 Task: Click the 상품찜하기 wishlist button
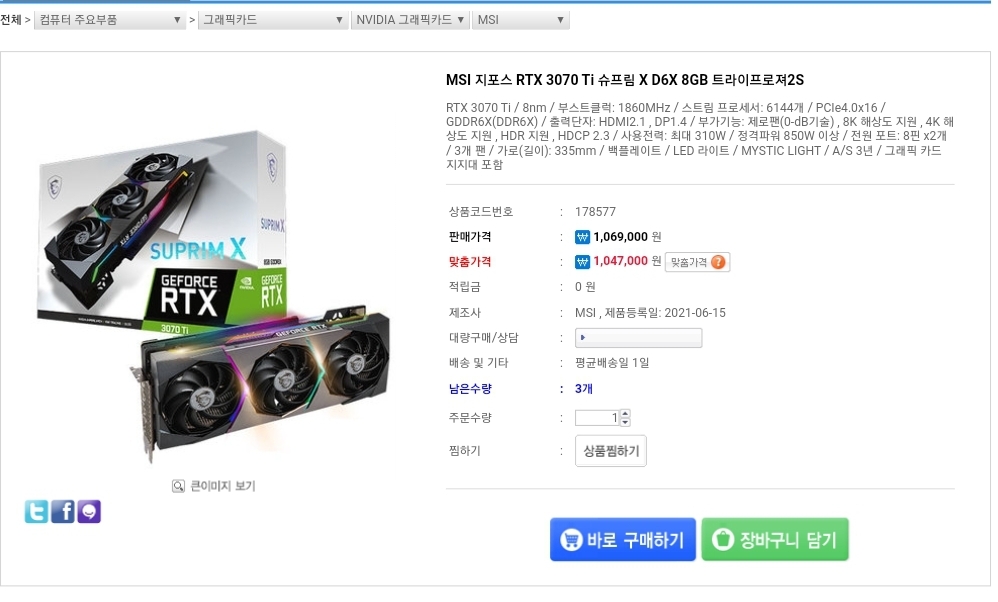pyautogui.click(x=610, y=452)
